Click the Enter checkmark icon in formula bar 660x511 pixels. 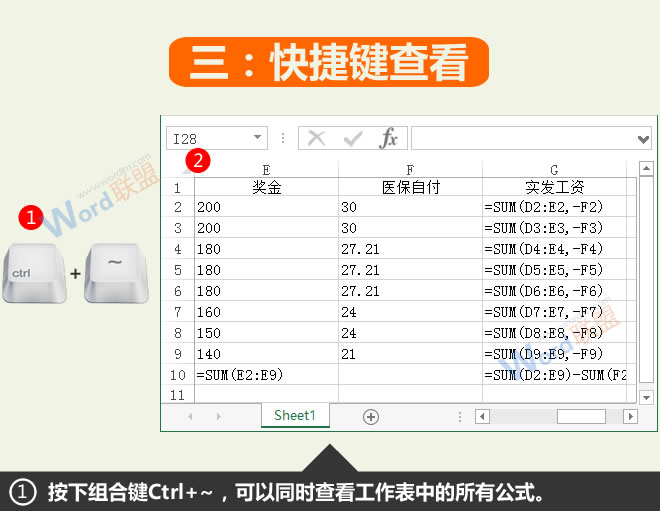point(352,139)
